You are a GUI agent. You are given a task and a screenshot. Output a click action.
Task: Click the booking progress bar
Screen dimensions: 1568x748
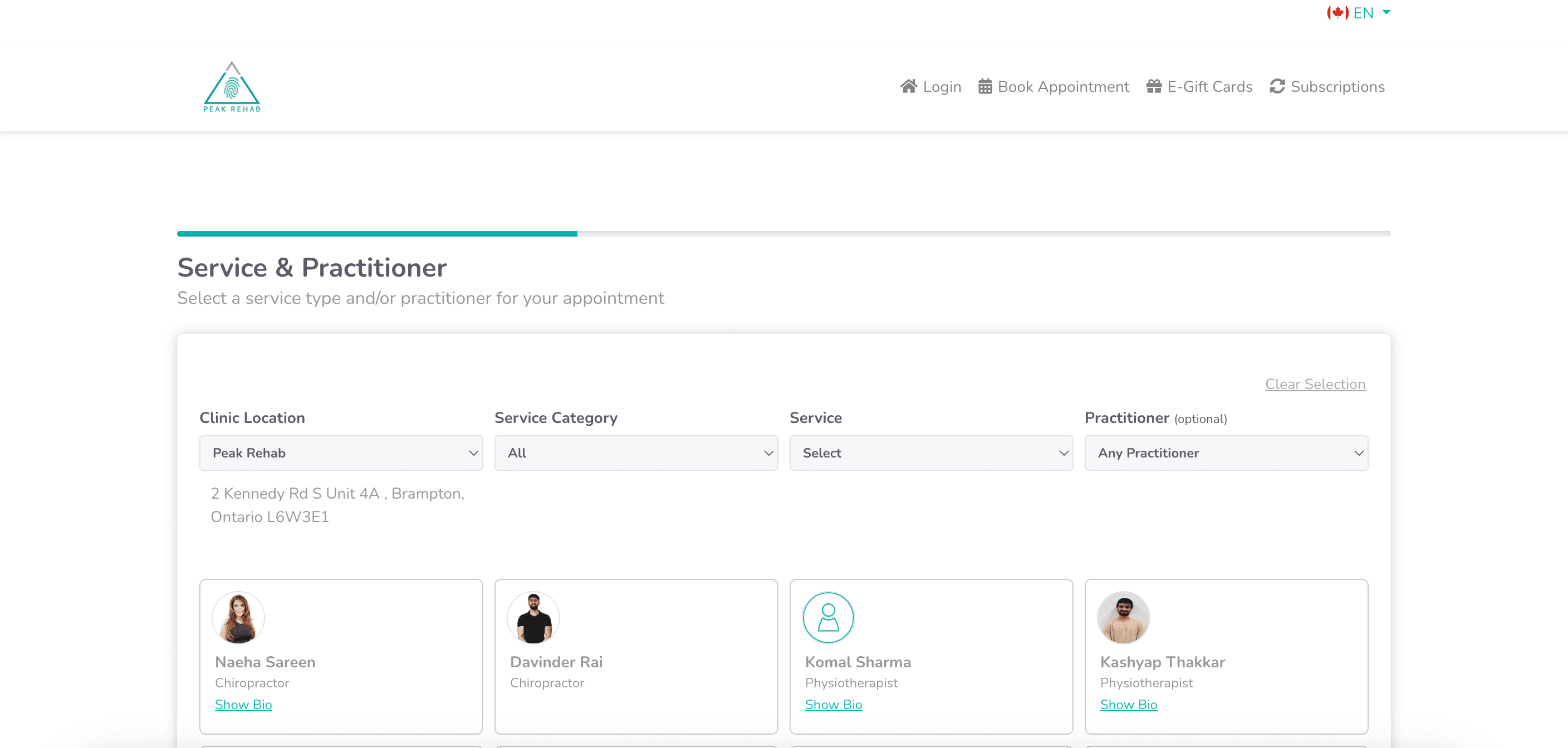[x=783, y=234]
